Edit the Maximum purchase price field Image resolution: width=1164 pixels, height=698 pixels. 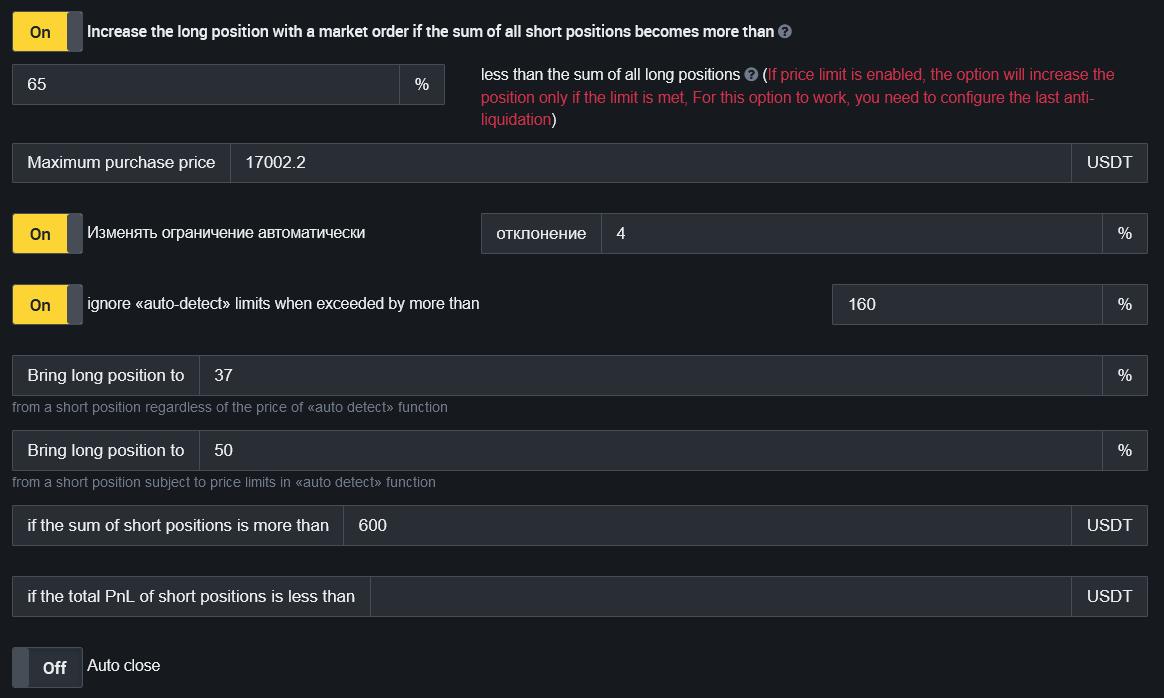[x=650, y=163]
